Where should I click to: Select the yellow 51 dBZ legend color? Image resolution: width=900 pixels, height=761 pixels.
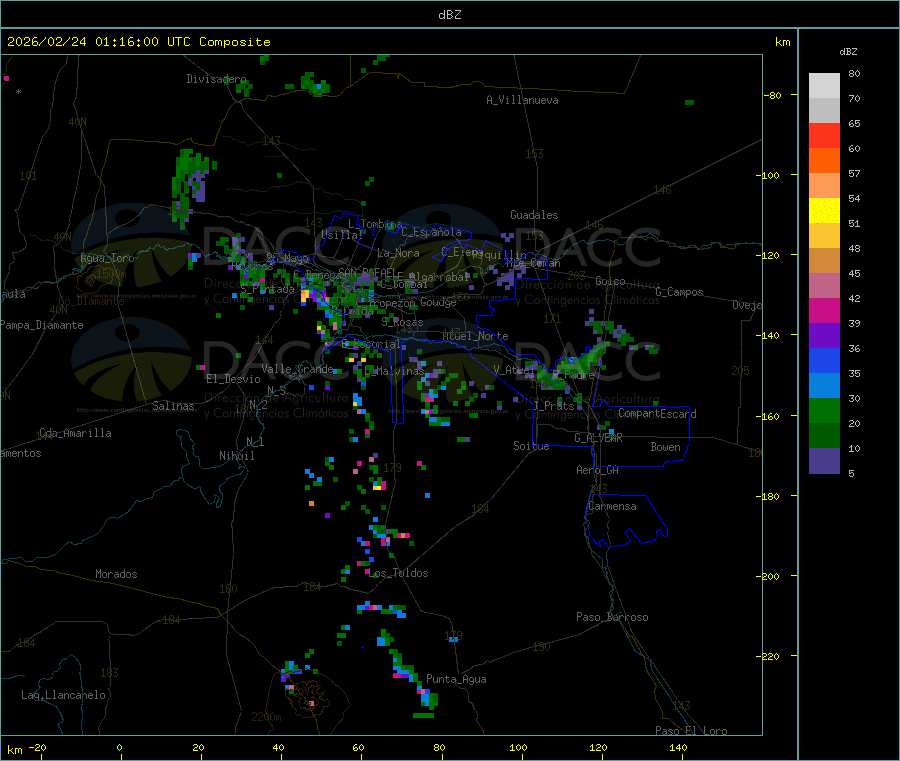pos(824,211)
